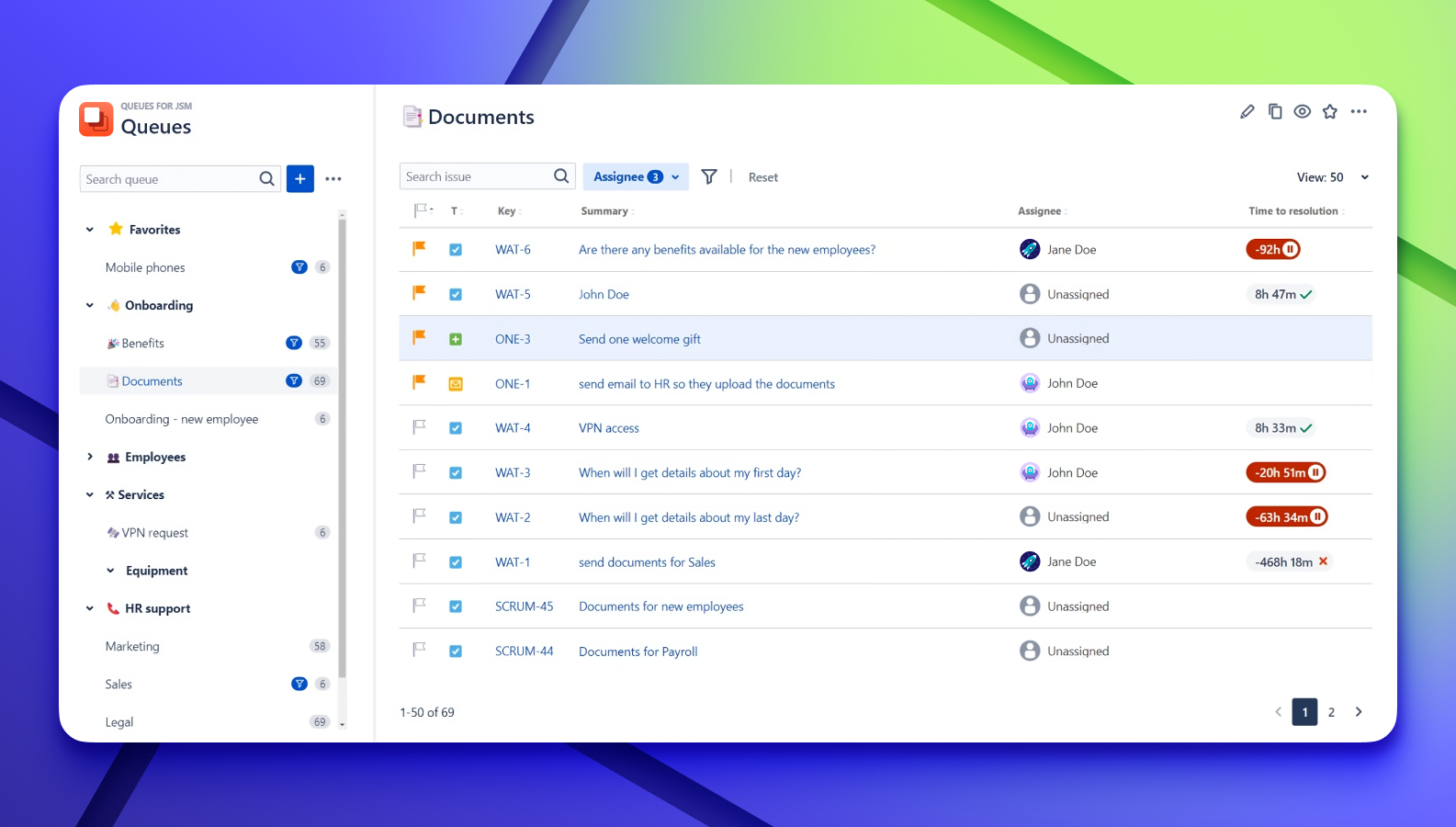The image size is (1456, 827).
Task: Click the pencil edit icon for Documents queue
Action: (x=1247, y=112)
